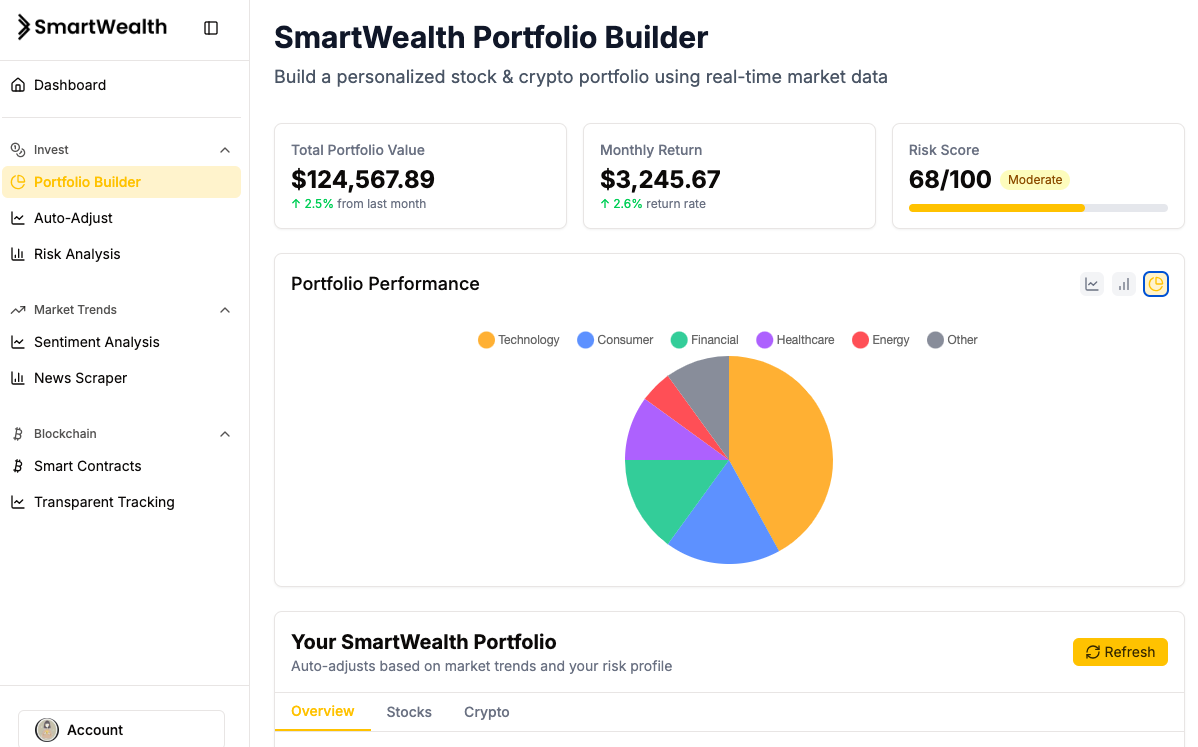Click the Account avatar image
The height and width of the screenshot is (747, 1198).
(47, 730)
